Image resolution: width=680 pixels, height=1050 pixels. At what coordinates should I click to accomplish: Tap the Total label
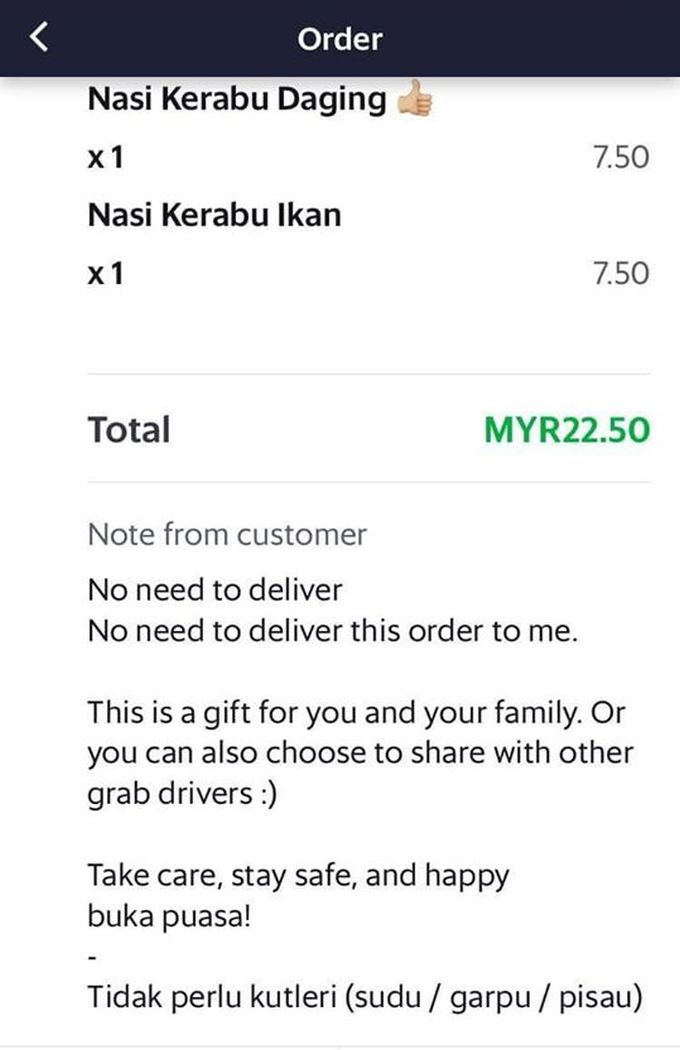pos(129,429)
